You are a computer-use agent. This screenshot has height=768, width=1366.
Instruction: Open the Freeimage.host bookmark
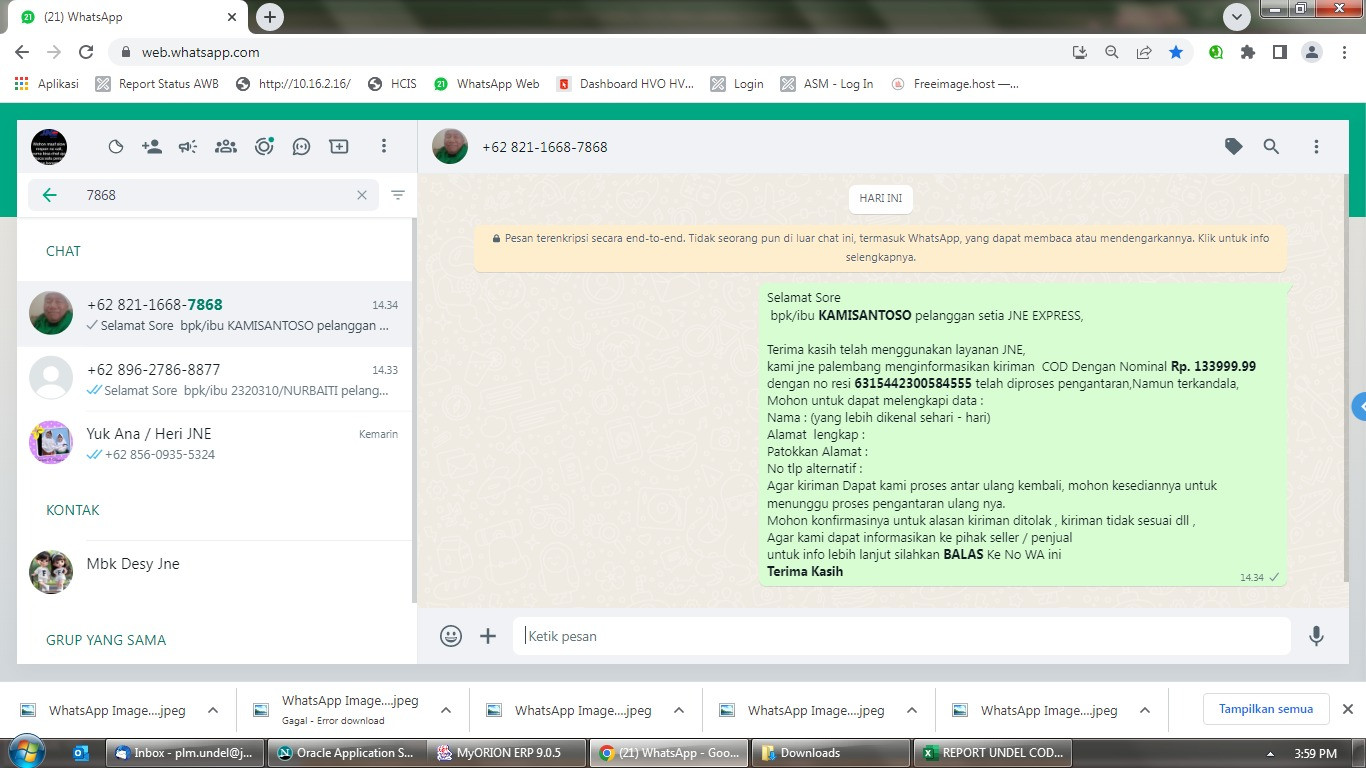tap(955, 84)
